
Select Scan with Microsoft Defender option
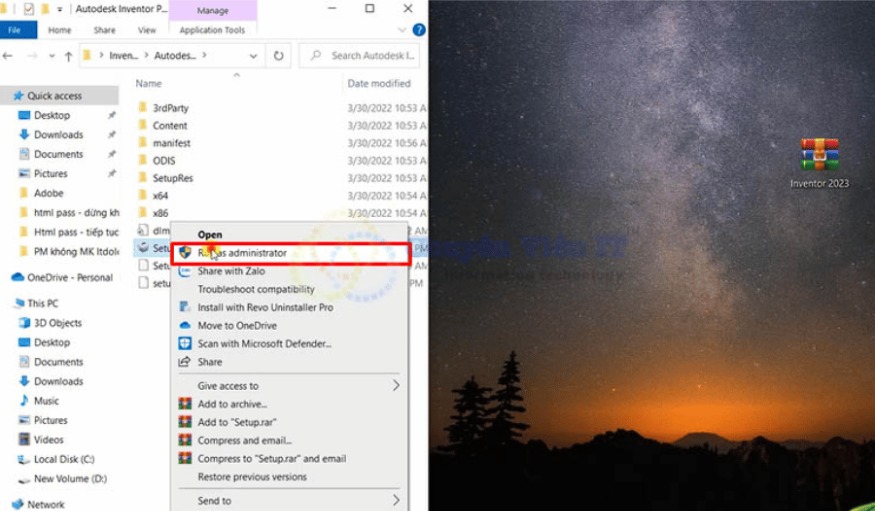264,344
